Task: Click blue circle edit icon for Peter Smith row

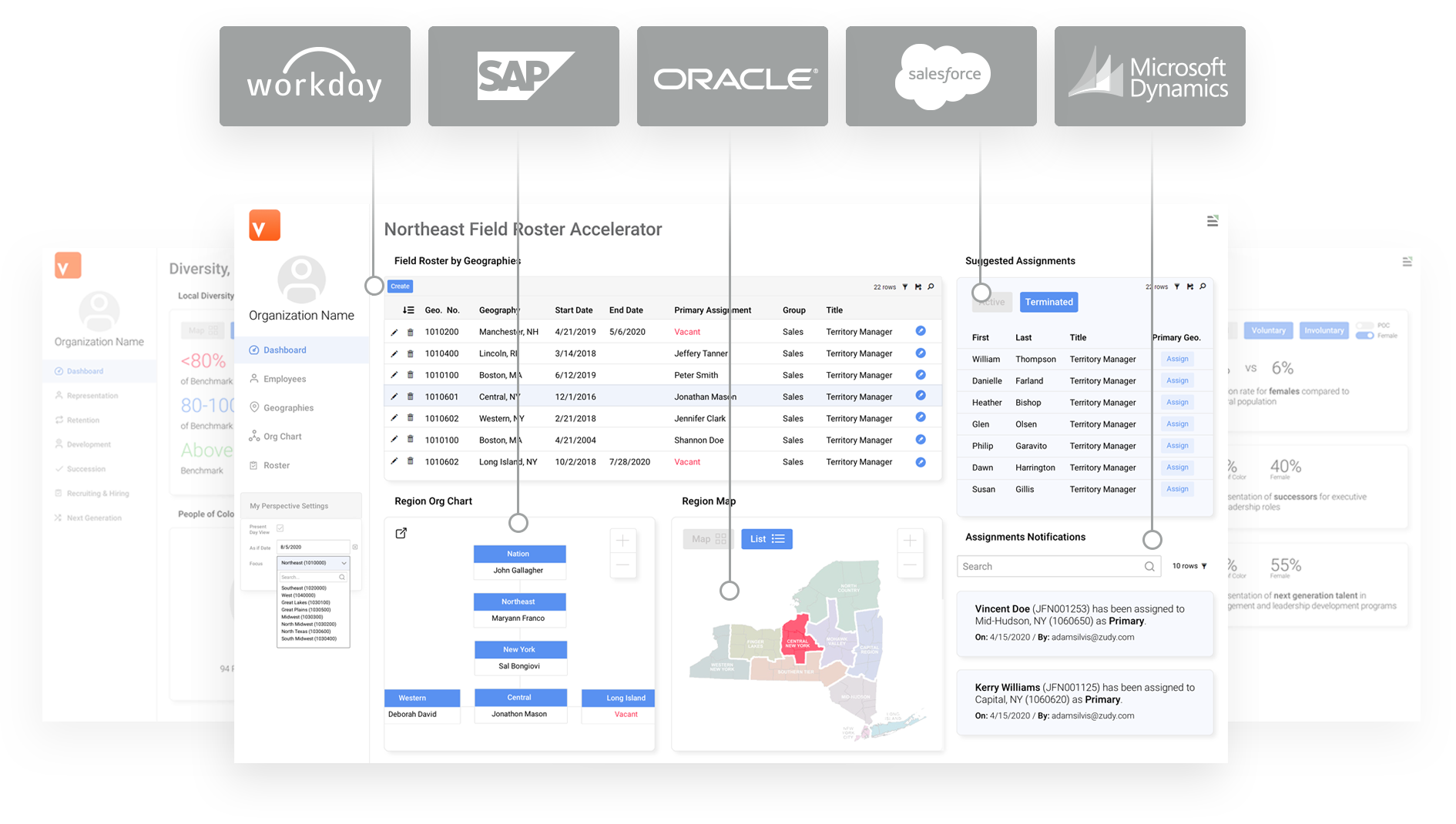Action: pos(921,374)
